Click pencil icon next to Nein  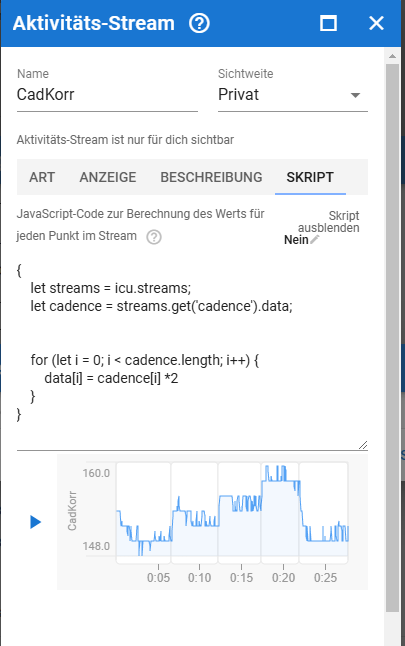pyautogui.click(x=315, y=239)
